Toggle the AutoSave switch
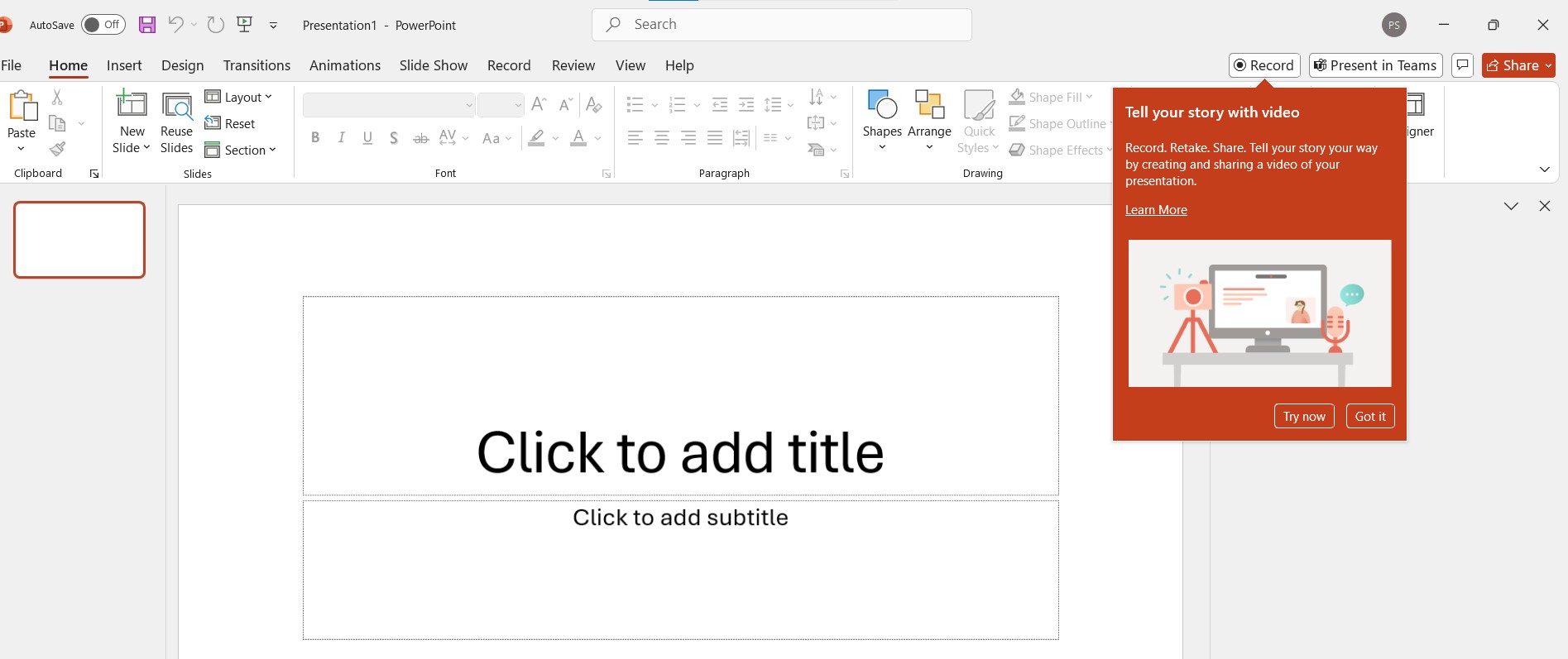1568x659 pixels. 103,25
